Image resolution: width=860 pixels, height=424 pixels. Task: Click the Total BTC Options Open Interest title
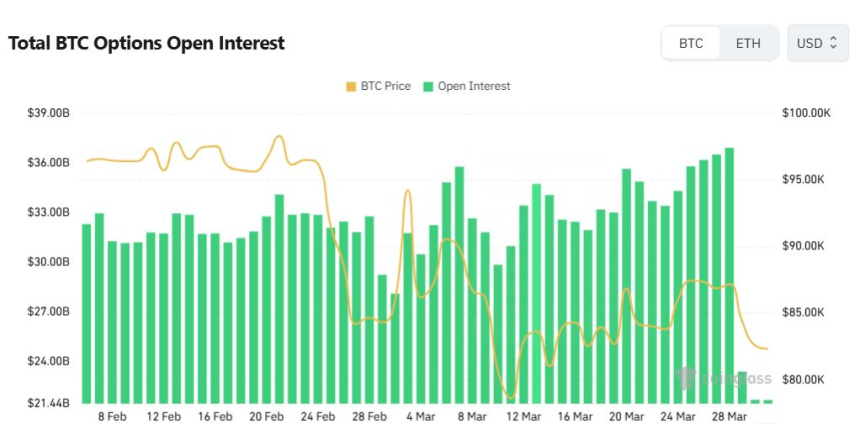coord(146,43)
